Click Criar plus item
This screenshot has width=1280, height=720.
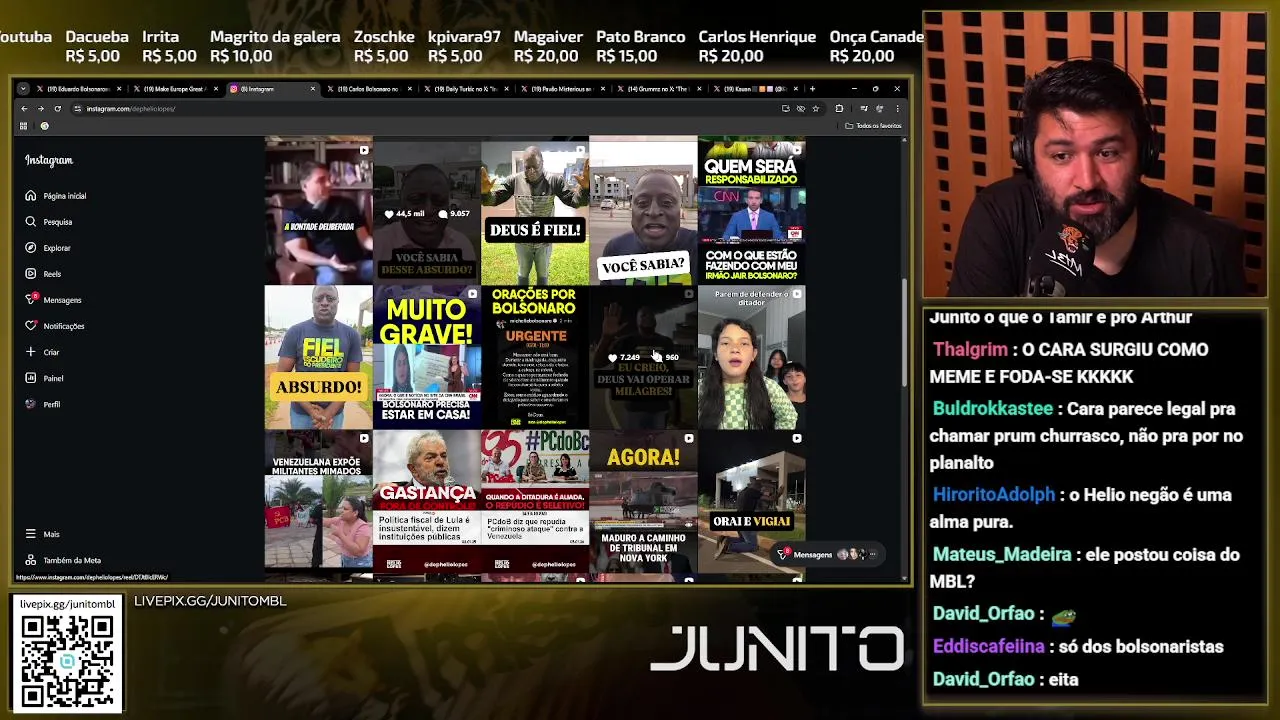[x=42, y=352]
